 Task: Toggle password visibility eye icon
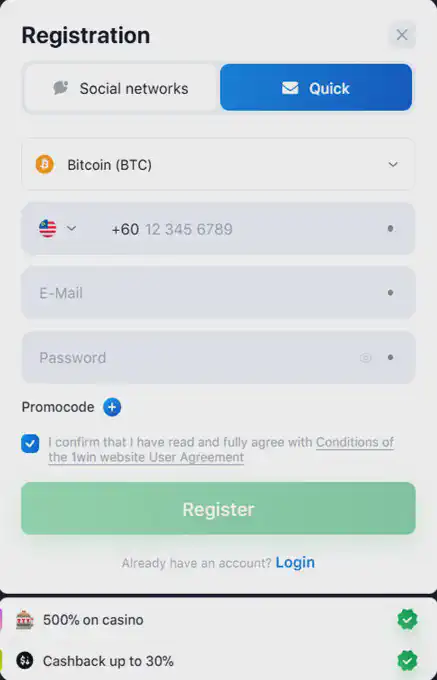pyautogui.click(x=365, y=358)
